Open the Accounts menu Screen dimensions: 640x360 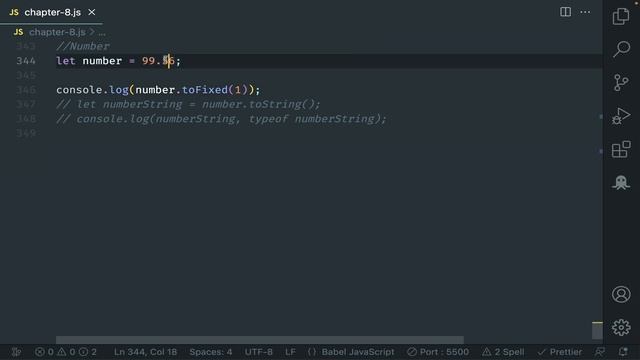point(621,294)
